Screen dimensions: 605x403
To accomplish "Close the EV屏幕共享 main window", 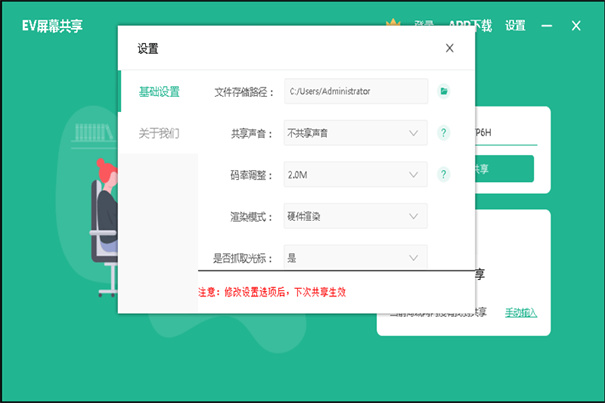I will (x=576, y=26).
